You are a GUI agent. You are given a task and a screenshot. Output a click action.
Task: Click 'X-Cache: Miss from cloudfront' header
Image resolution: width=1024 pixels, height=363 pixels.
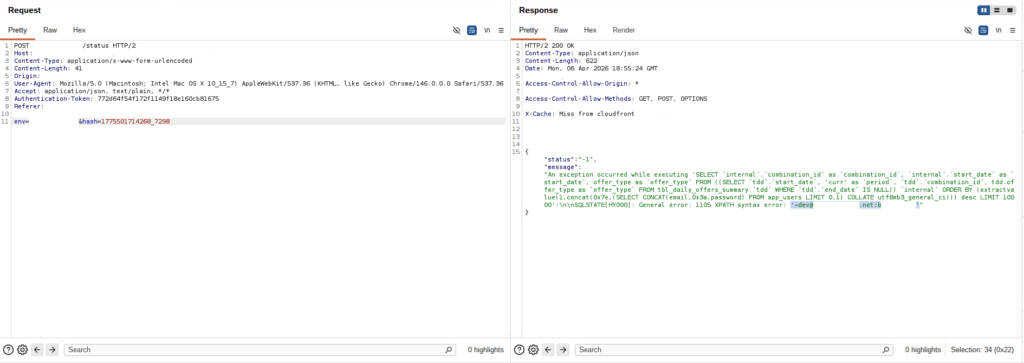click(x=579, y=114)
